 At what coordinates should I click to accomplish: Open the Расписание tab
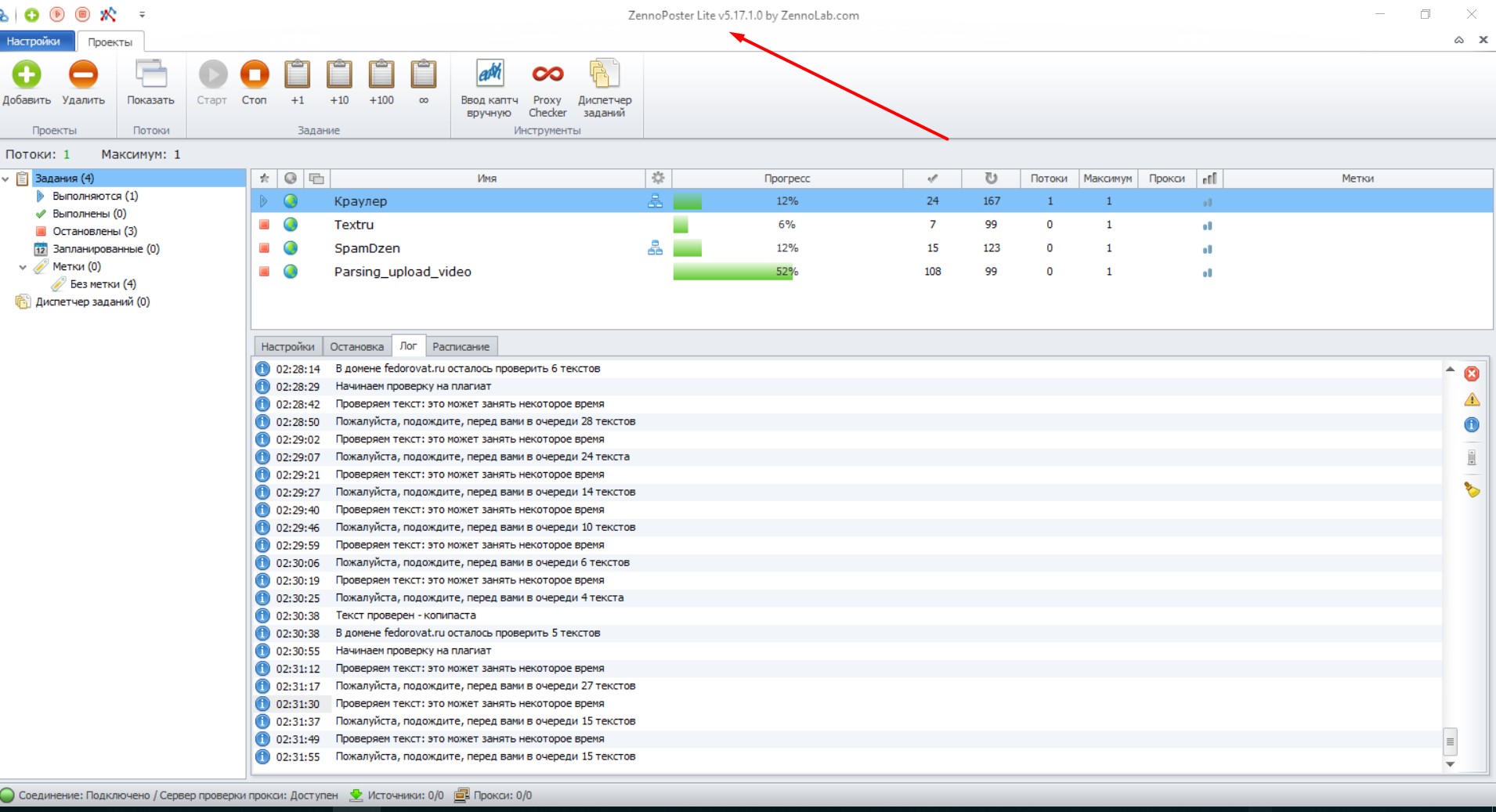(461, 346)
